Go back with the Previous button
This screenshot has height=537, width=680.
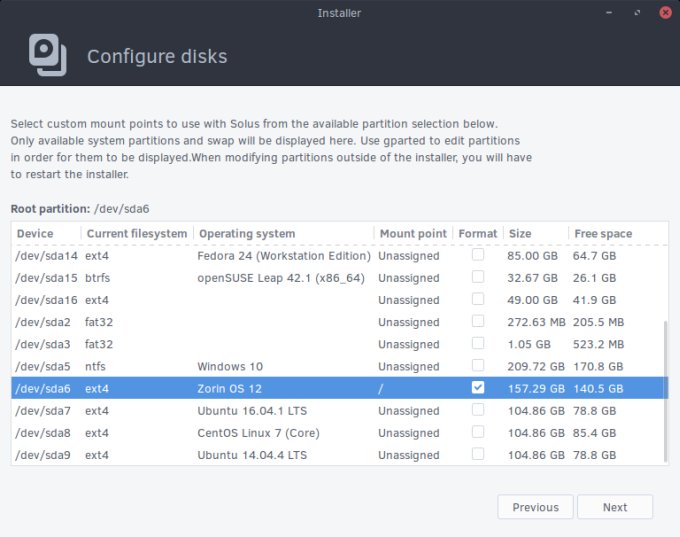pos(536,507)
